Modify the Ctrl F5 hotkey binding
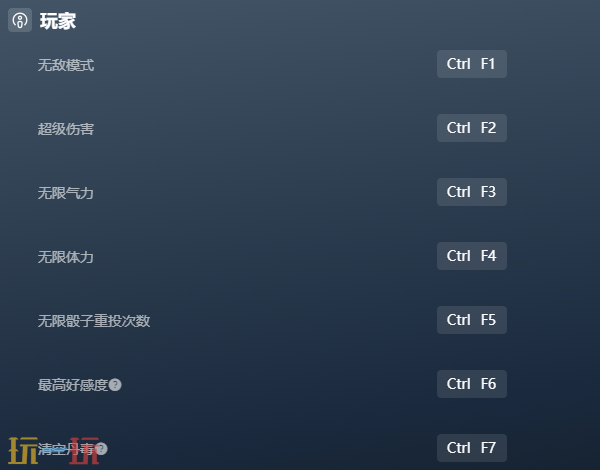600x470 pixels. (472, 320)
